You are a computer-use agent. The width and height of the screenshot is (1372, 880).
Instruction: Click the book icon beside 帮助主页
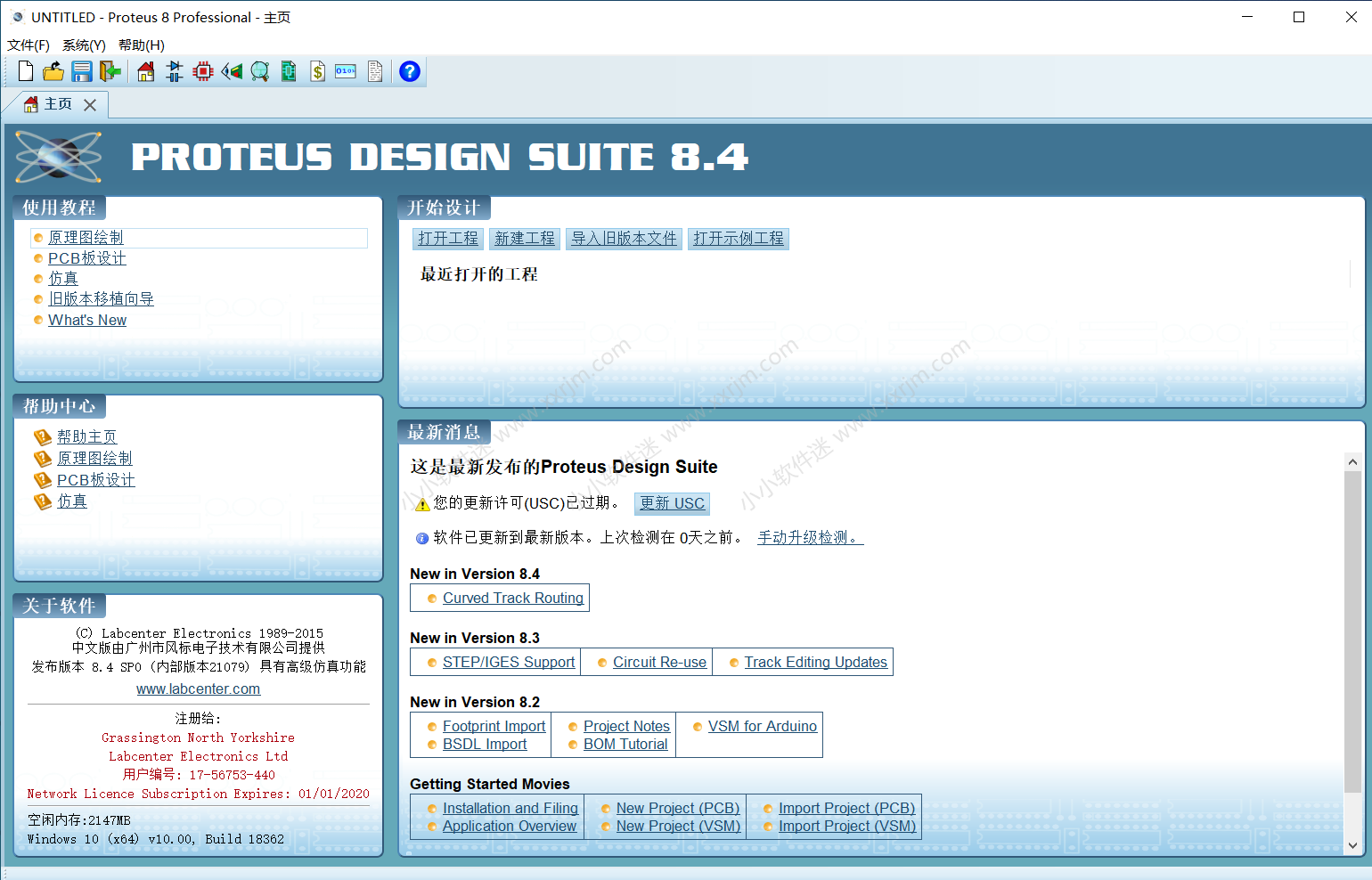click(x=43, y=436)
